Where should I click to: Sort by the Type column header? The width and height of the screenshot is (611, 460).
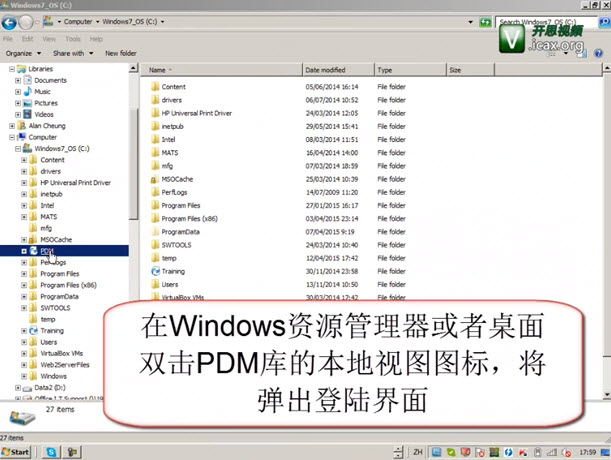(410, 70)
